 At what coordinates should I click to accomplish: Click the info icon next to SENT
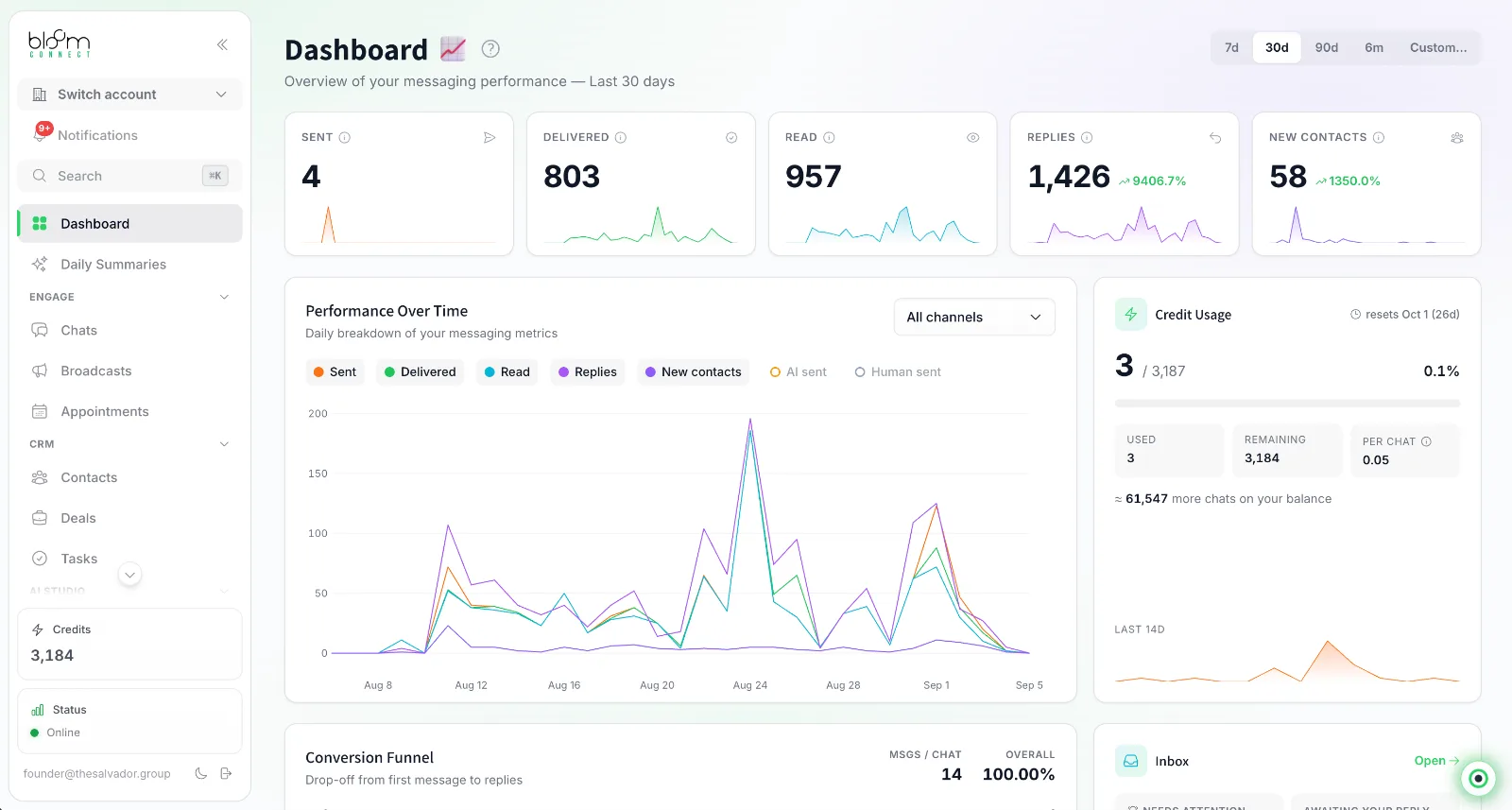[345, 138]
